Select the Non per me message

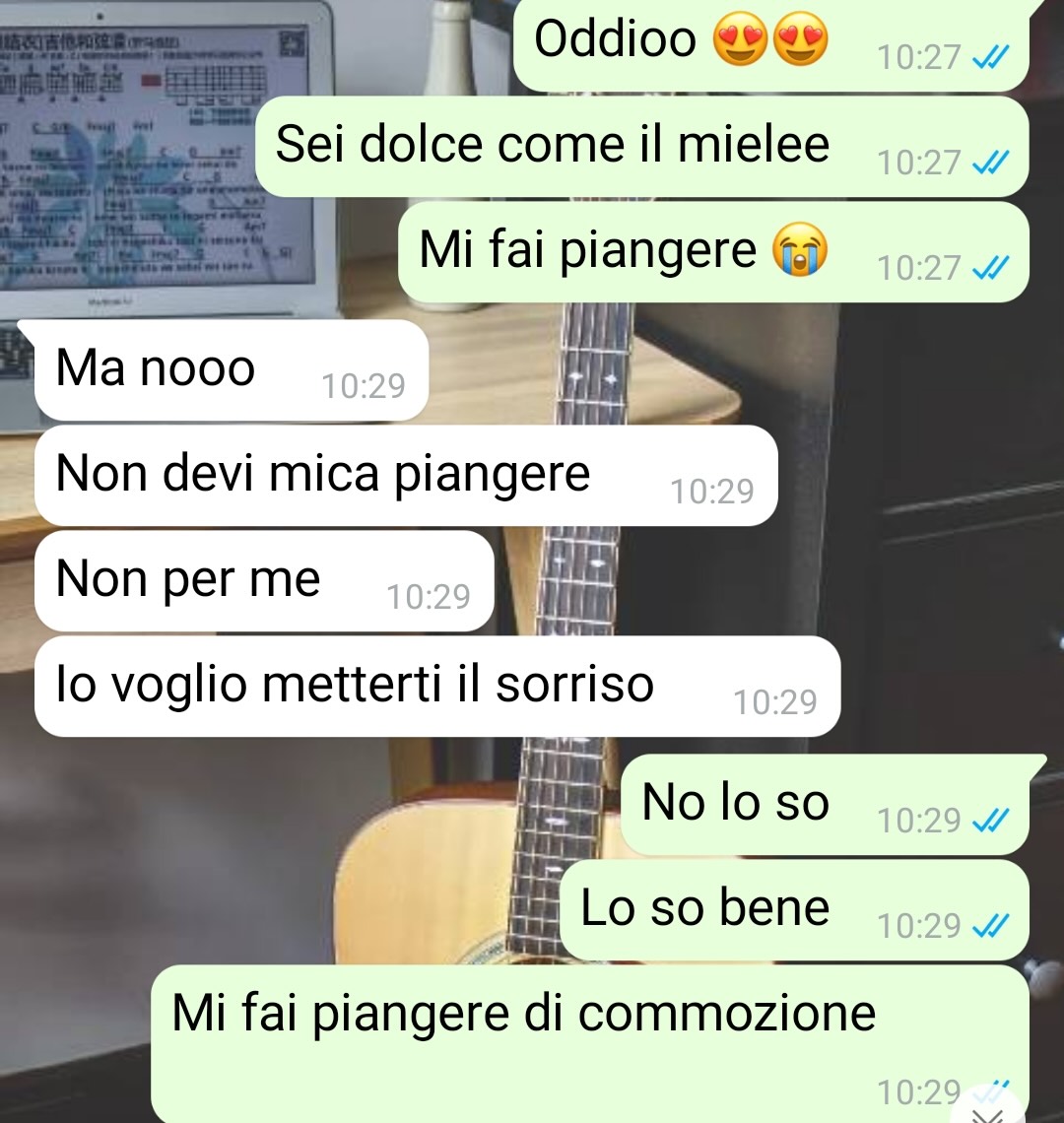(264, 580)
